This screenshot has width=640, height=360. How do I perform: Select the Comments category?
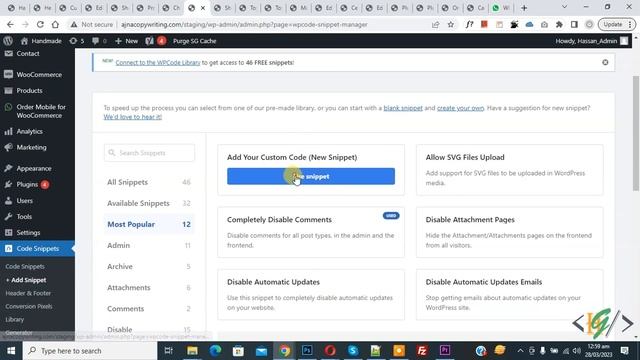pos(149,309)
